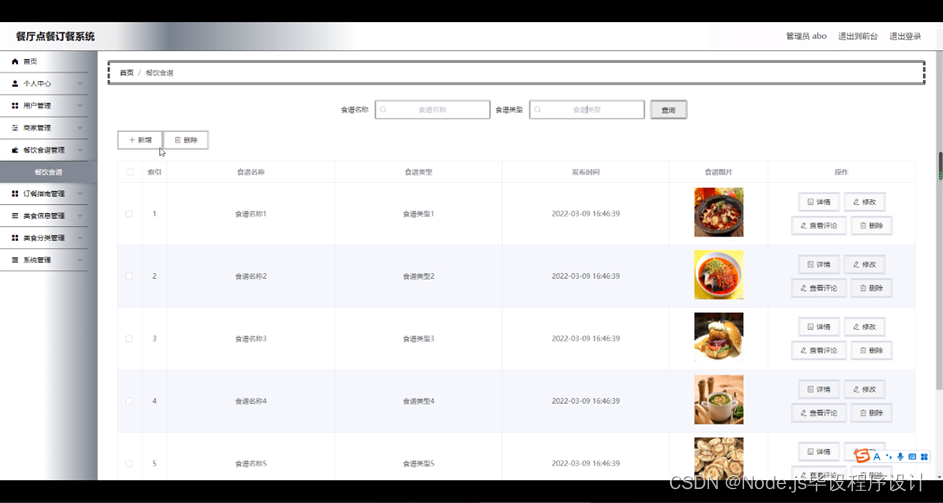943x503 pixels.
Task: Expand 订餐指南管理 using its chevron
Action: coord(80,194)
